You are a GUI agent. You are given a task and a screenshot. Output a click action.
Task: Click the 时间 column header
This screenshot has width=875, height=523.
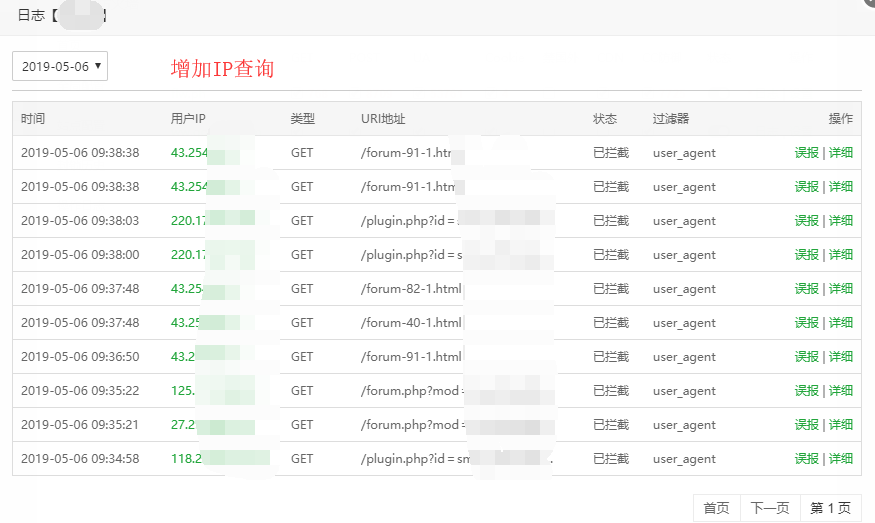(x=33, y=119)
